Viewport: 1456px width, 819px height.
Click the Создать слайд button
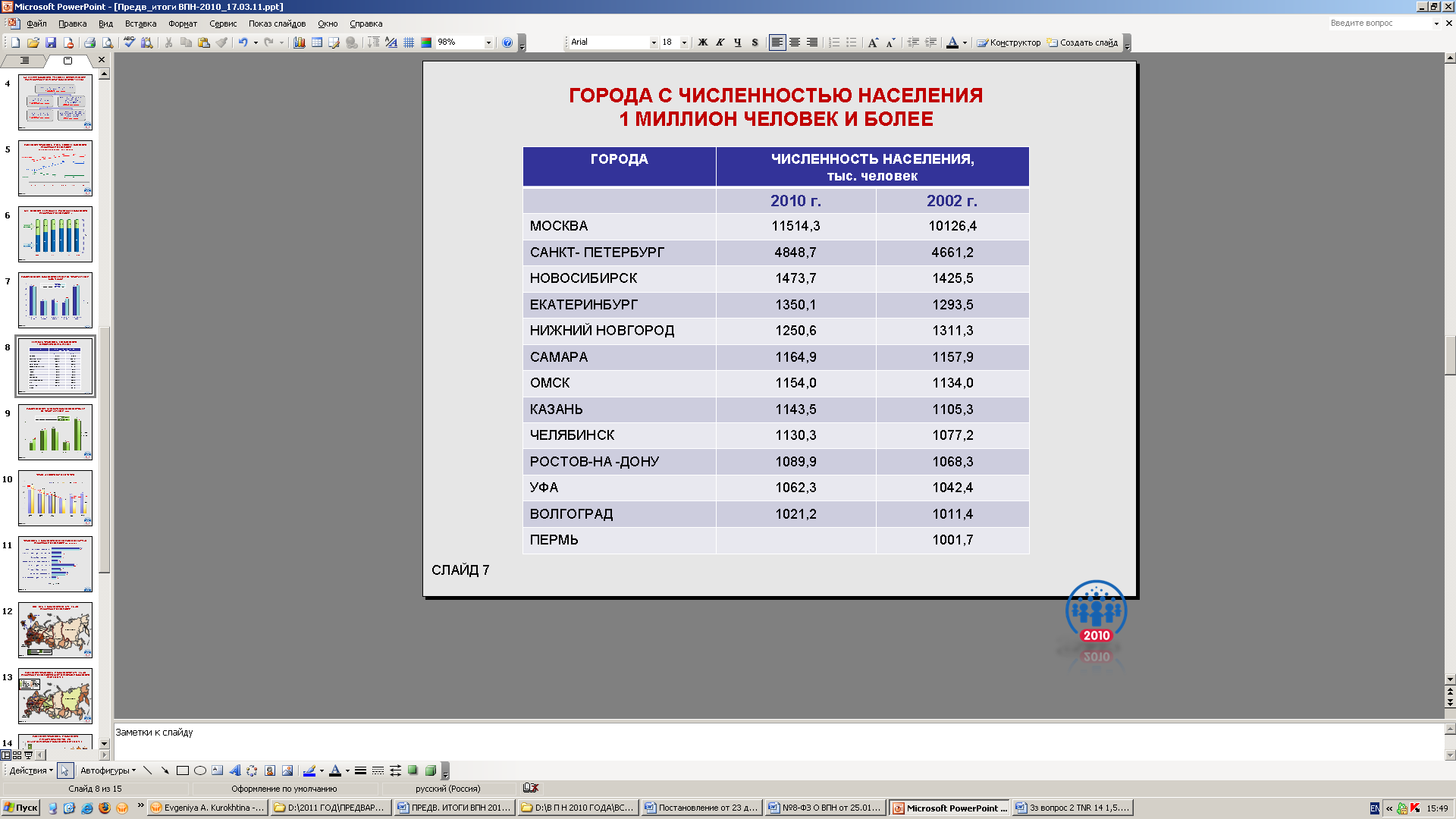(x=1082, y=42)
